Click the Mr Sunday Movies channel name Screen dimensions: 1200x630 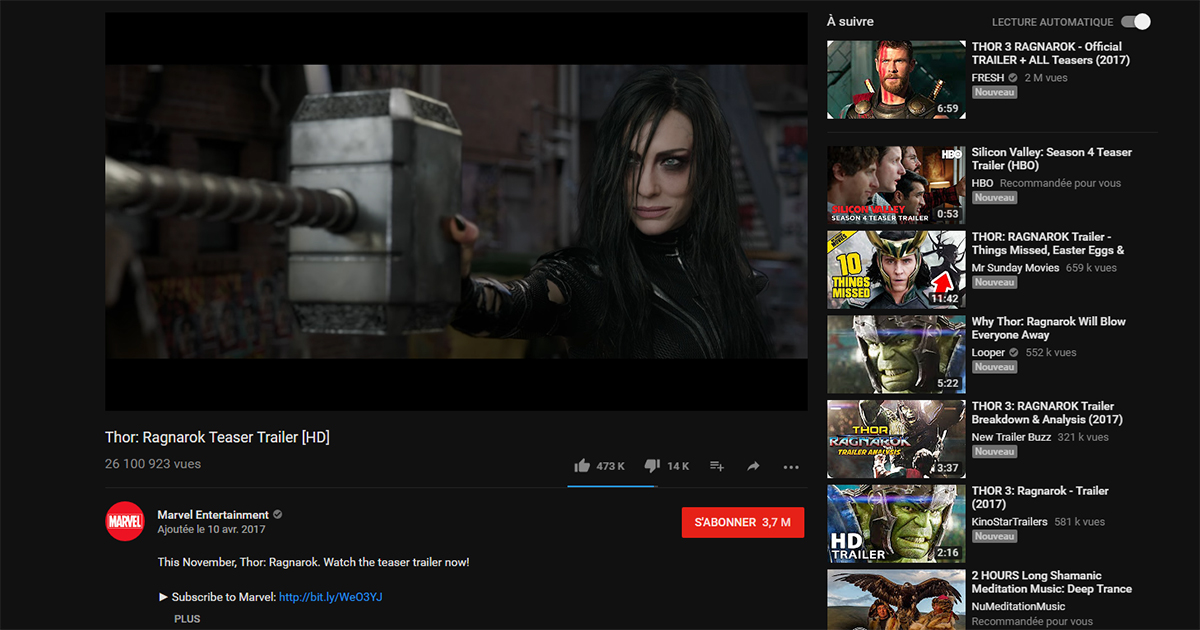(x=1016, y=268)
